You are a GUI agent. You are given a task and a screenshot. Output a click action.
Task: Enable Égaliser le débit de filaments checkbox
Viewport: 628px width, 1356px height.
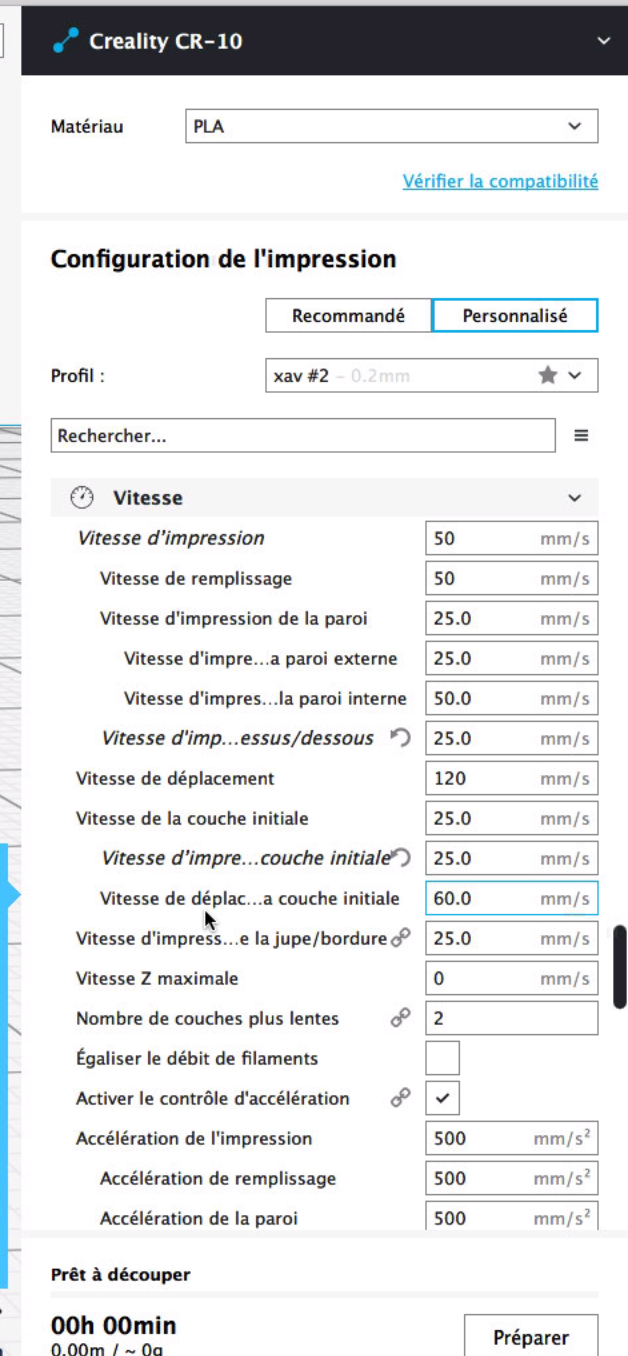[443, 1058]
